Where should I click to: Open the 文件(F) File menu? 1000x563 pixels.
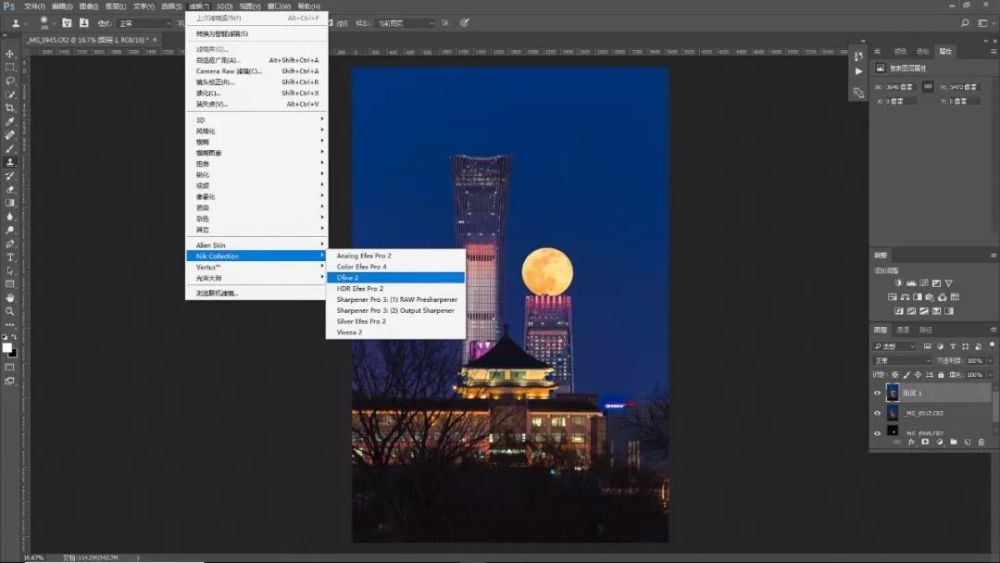34,6
